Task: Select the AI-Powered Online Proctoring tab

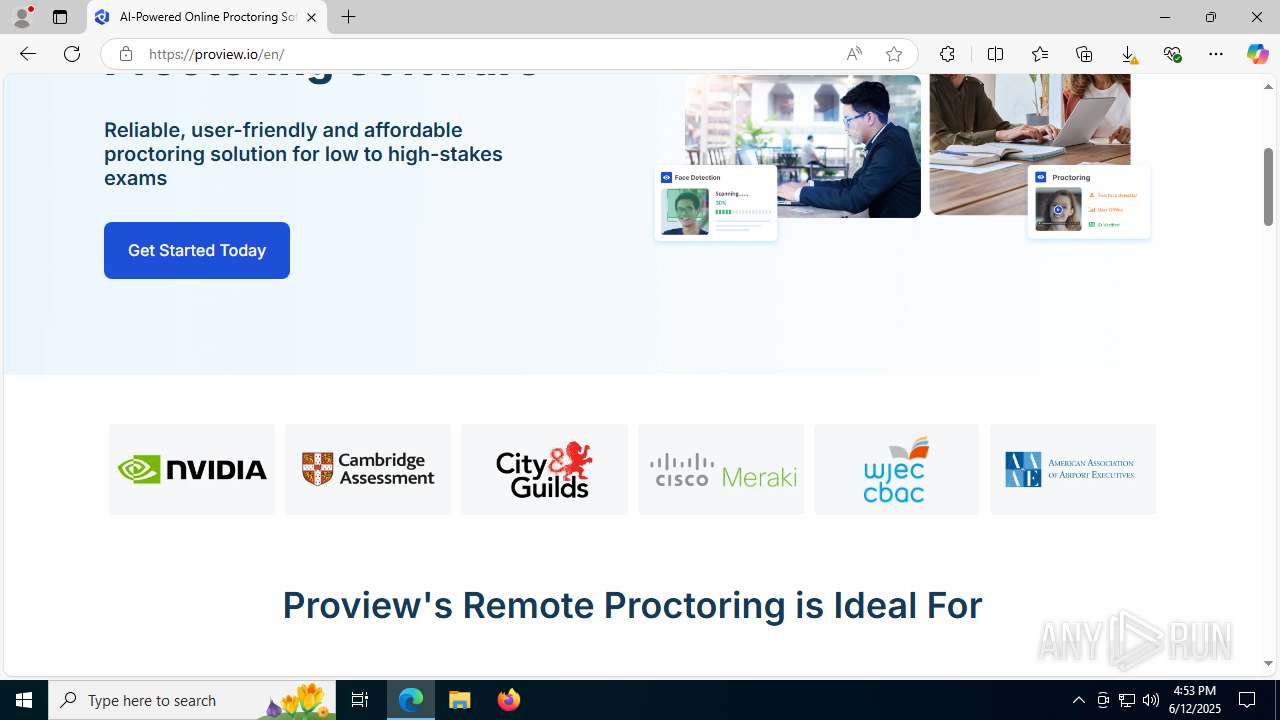Action: [207, 17]
